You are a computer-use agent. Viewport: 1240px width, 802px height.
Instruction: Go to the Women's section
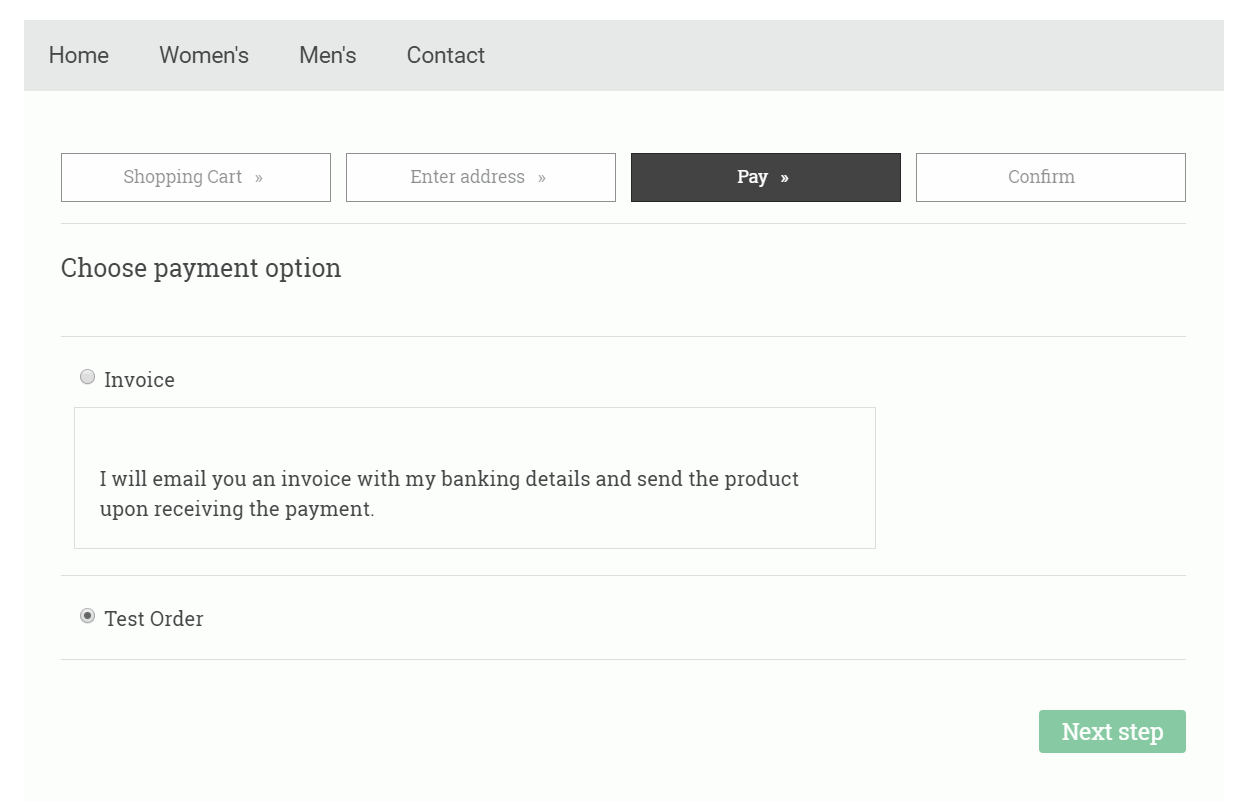click(204, 55)
